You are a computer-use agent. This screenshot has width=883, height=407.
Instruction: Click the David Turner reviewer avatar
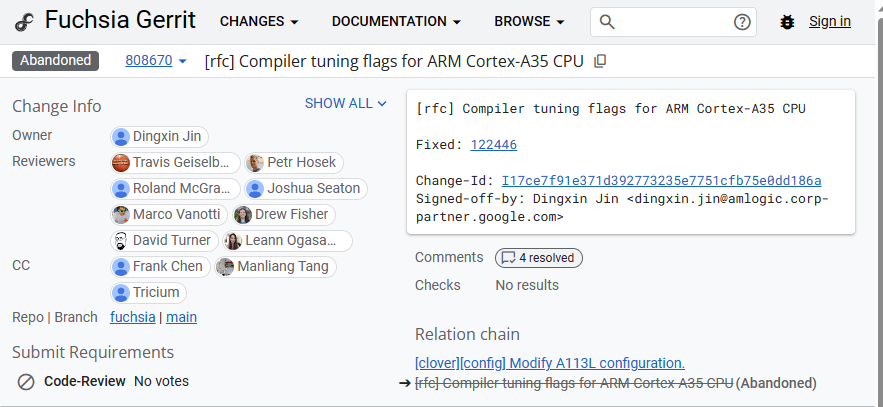point(121,240)
